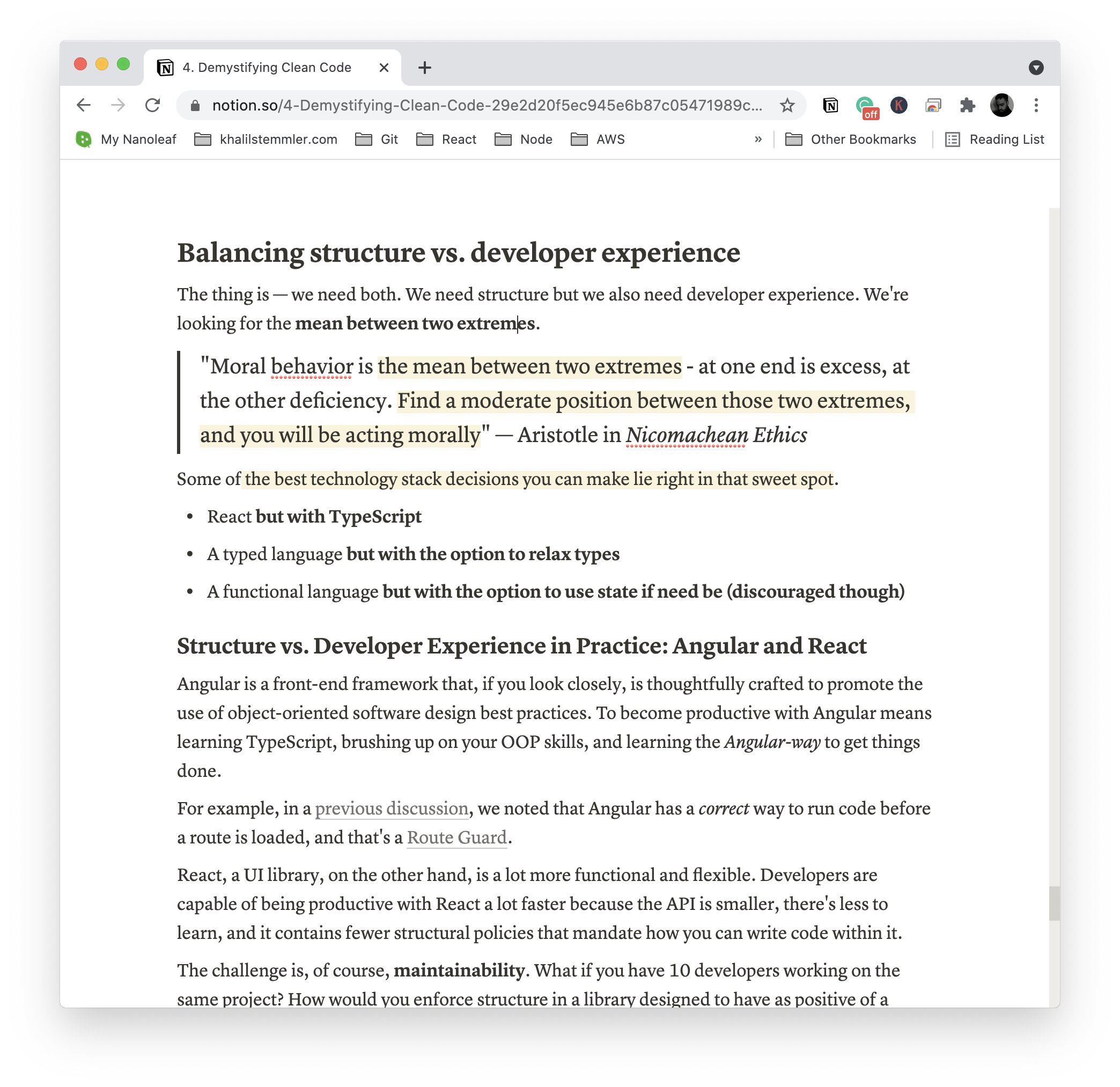Image resolution: width=1120 pixels, height=1087 pixels.
Task: Reload the current Notion page
Action: [x=152, y=105]
